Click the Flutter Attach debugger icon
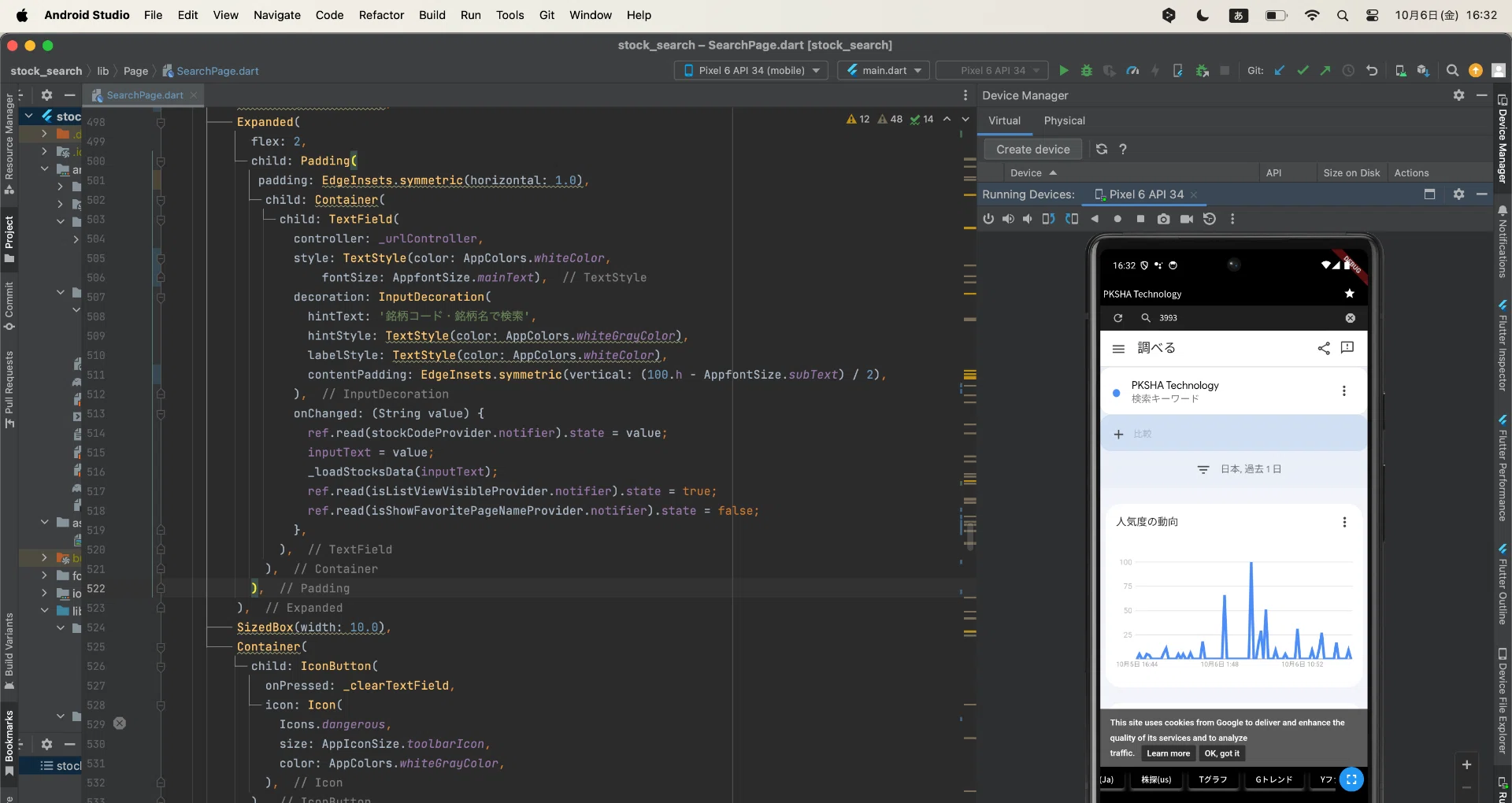The width and height of the screenshot is (1512, 803). click(1178, 71)
